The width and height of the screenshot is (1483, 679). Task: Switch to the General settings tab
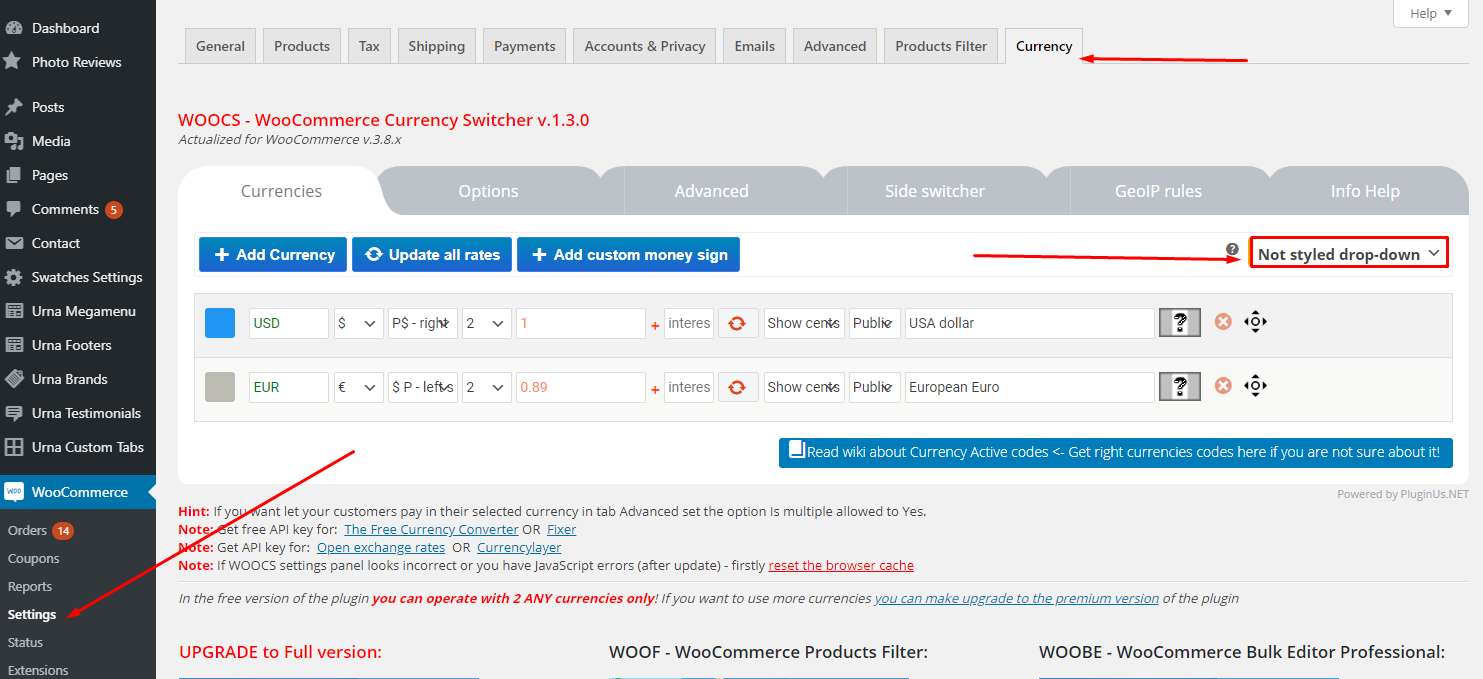tap(221, 46)
